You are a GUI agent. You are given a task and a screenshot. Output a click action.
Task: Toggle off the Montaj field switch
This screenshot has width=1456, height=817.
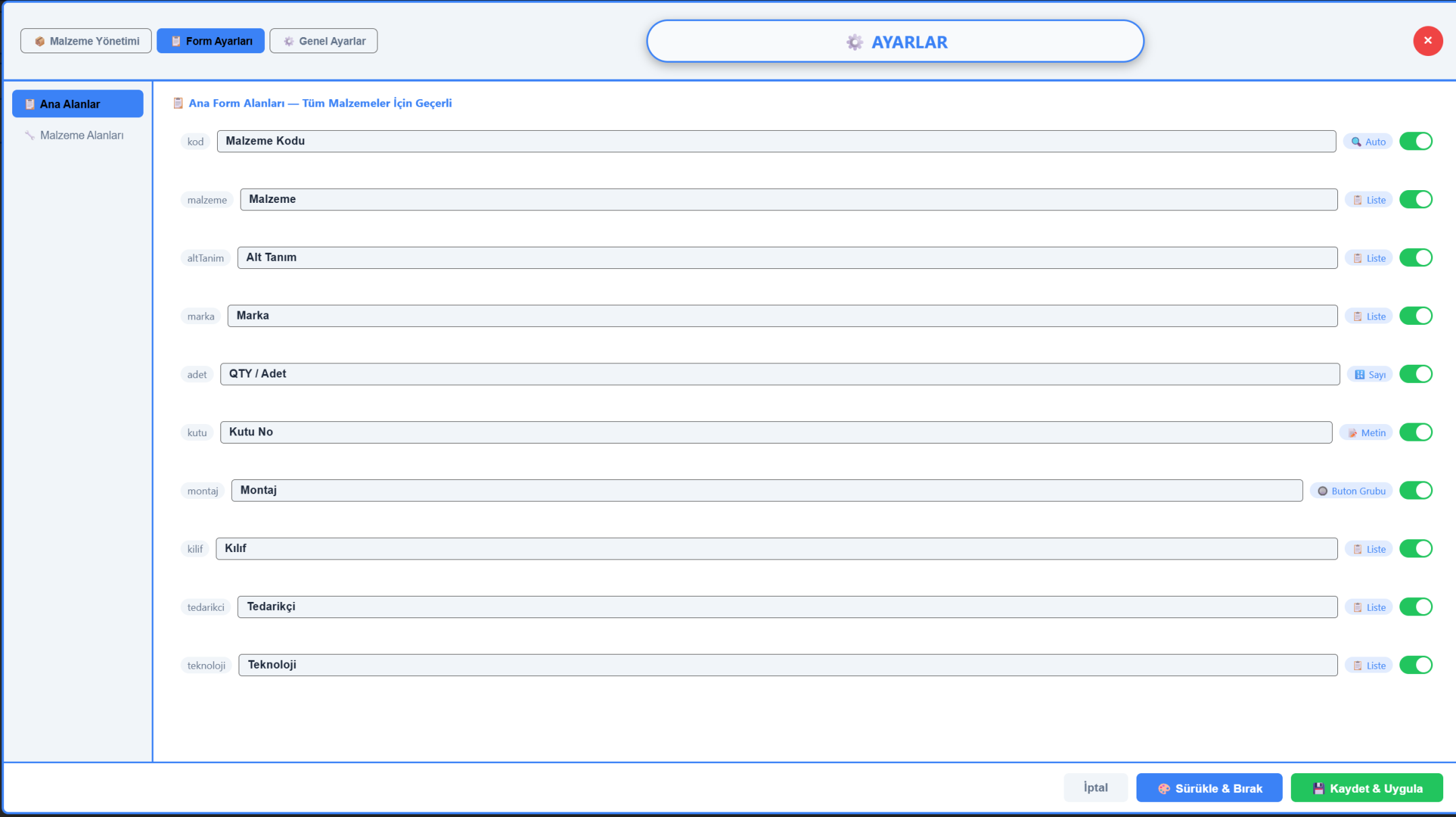(1416, 491)
